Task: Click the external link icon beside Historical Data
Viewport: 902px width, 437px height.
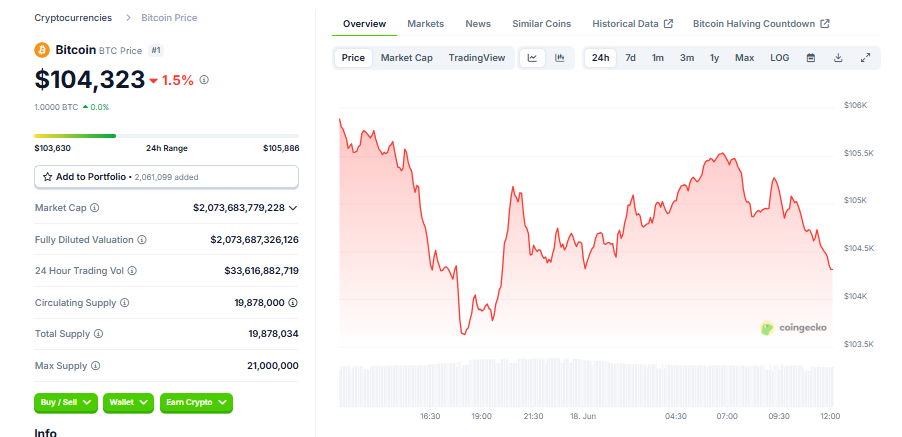Action: coord(668,24)
